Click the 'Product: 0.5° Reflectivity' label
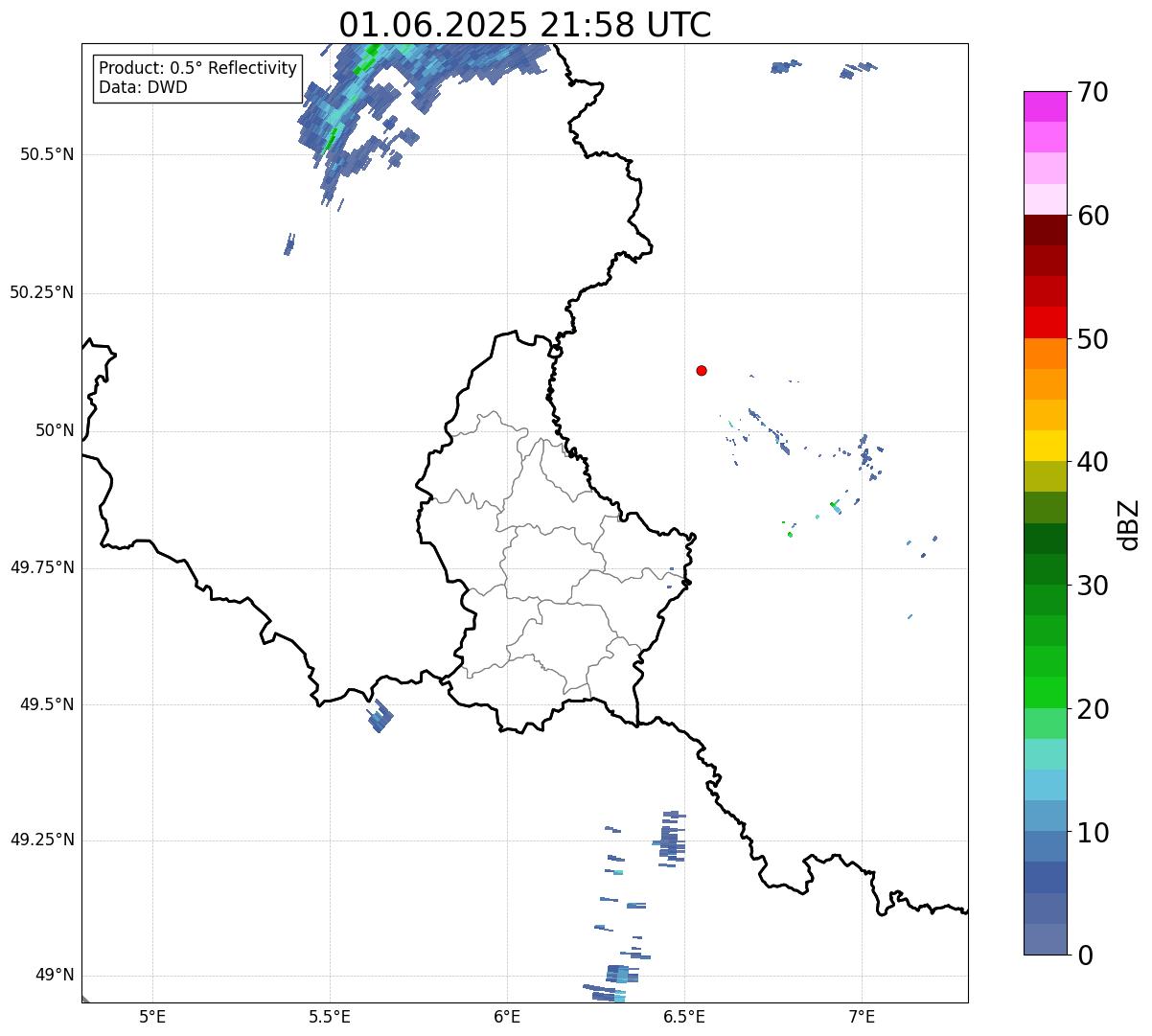Viewport: 1152px width, 1036px height. [x=197, y=69]
